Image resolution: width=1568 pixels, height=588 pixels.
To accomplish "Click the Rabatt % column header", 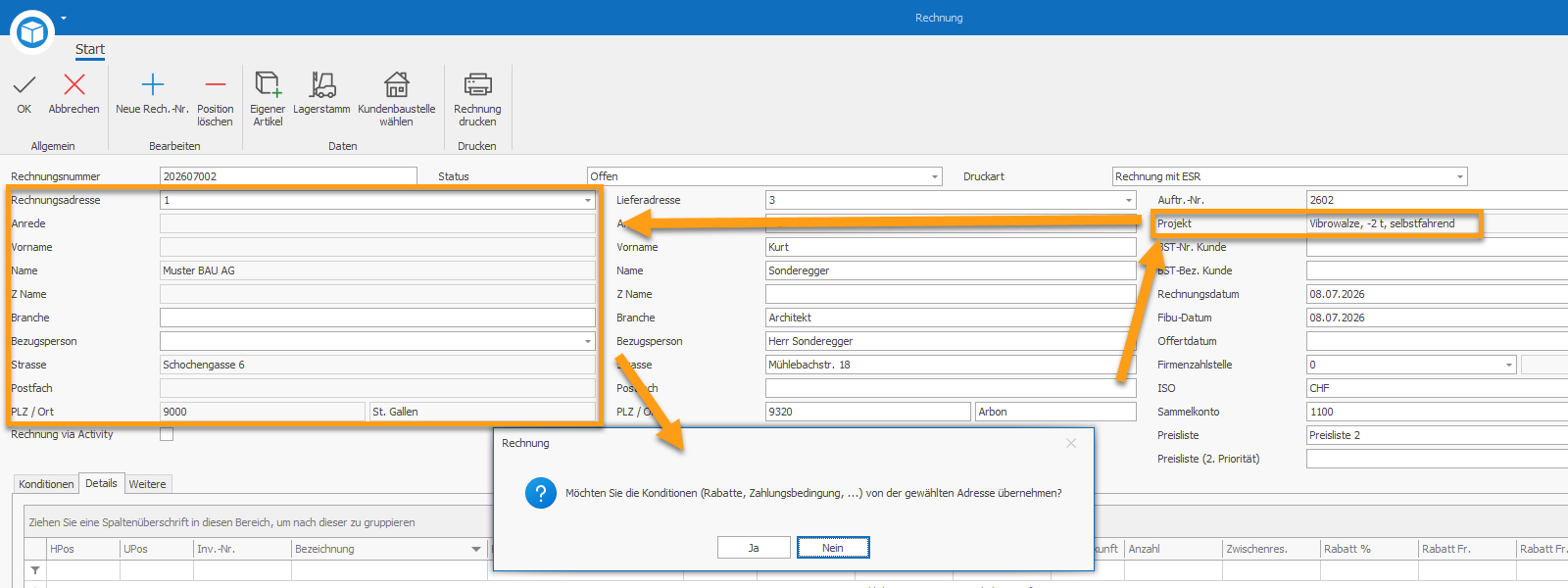I will [1369, 549].
